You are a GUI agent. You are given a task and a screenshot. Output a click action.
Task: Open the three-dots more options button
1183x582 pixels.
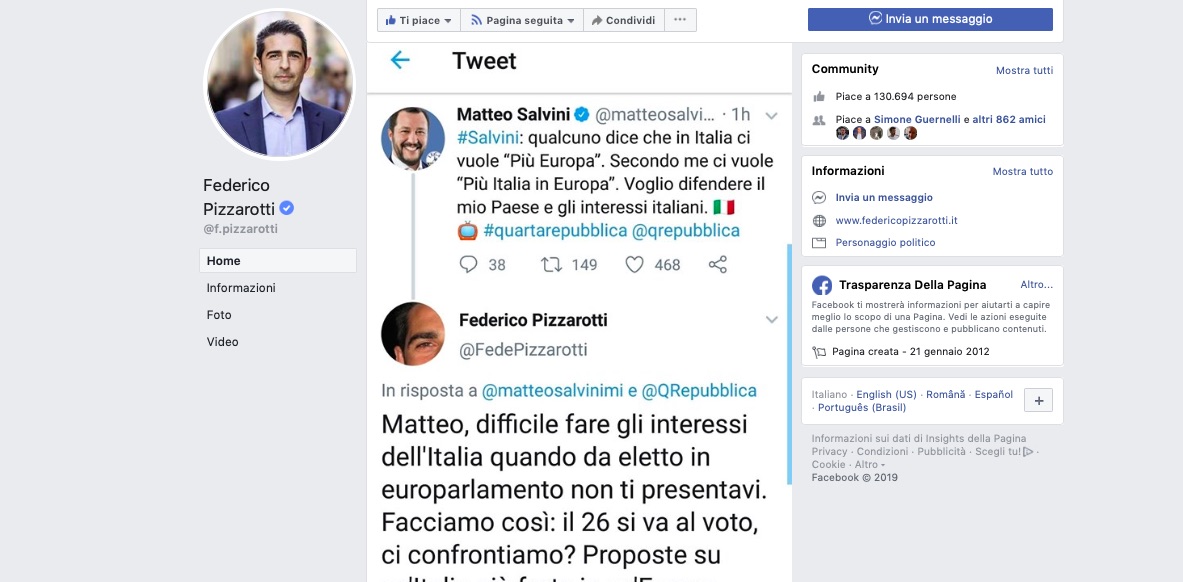[680, 20]
